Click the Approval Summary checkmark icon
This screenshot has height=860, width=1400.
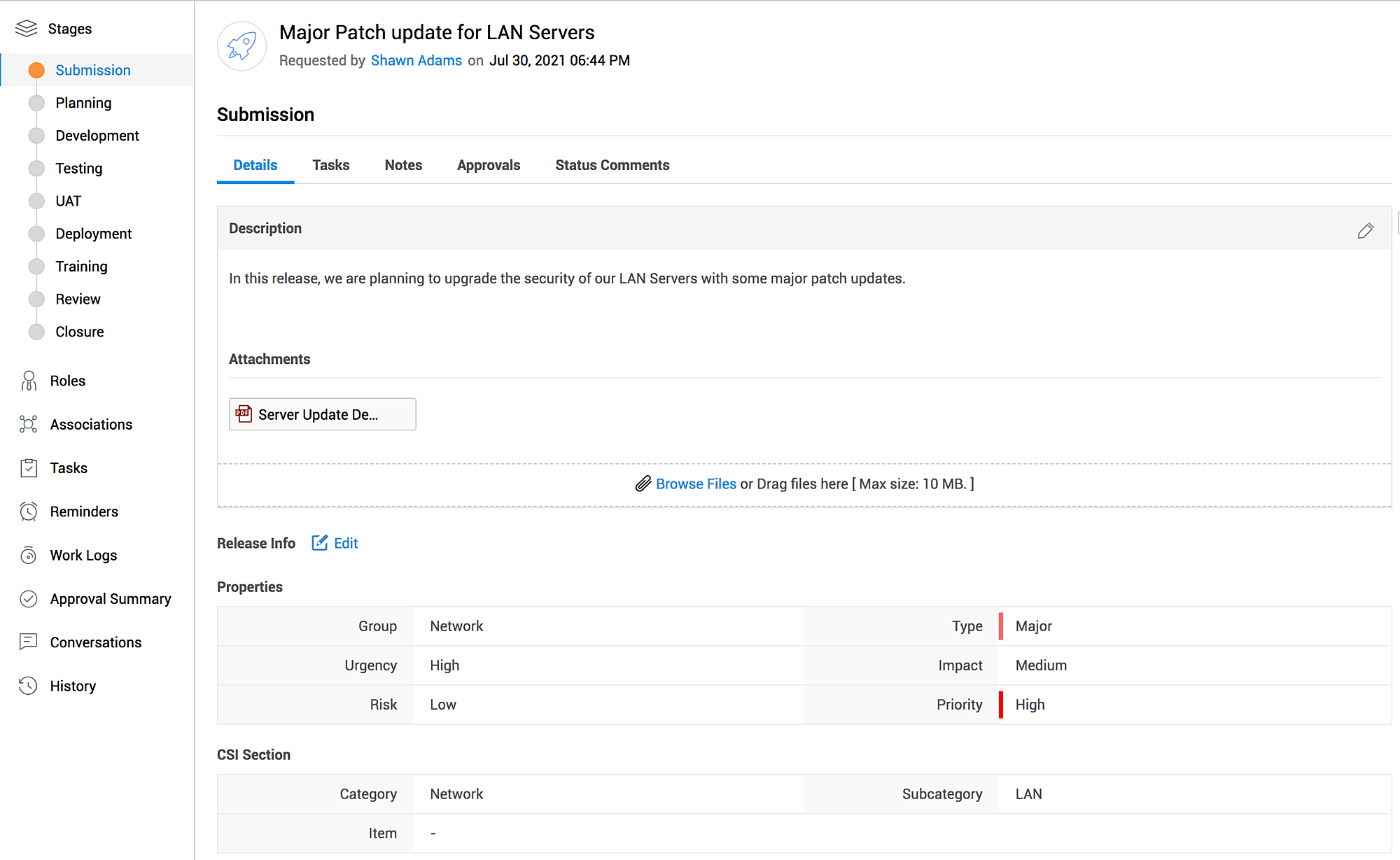[x=29, y=599]
